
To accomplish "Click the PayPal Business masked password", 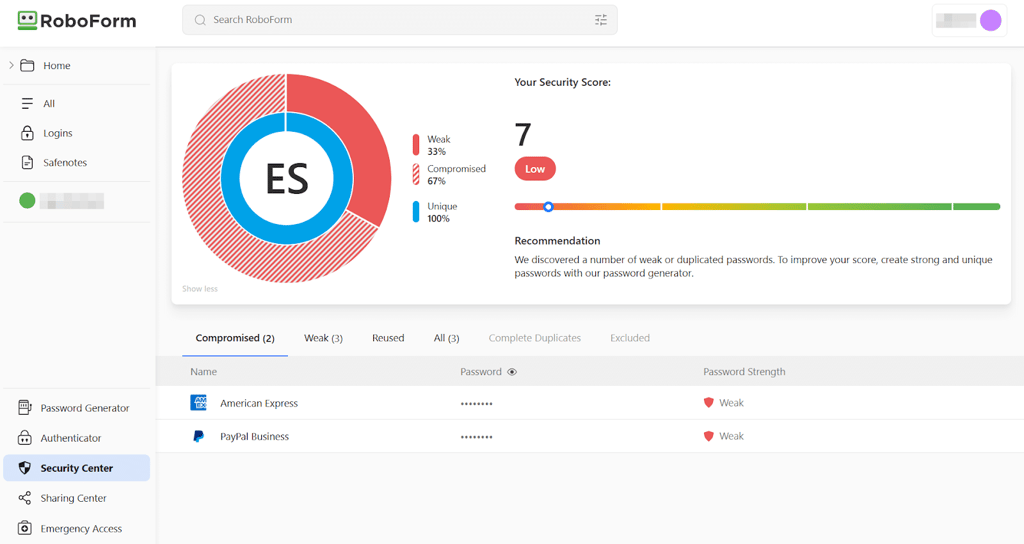I will pos(476,437).
